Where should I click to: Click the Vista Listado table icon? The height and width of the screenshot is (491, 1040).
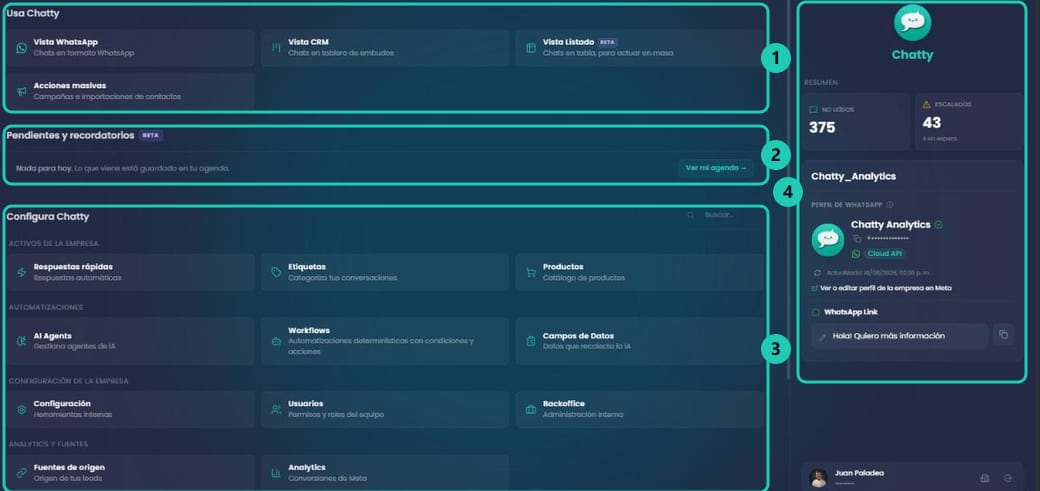coord(531,48)
